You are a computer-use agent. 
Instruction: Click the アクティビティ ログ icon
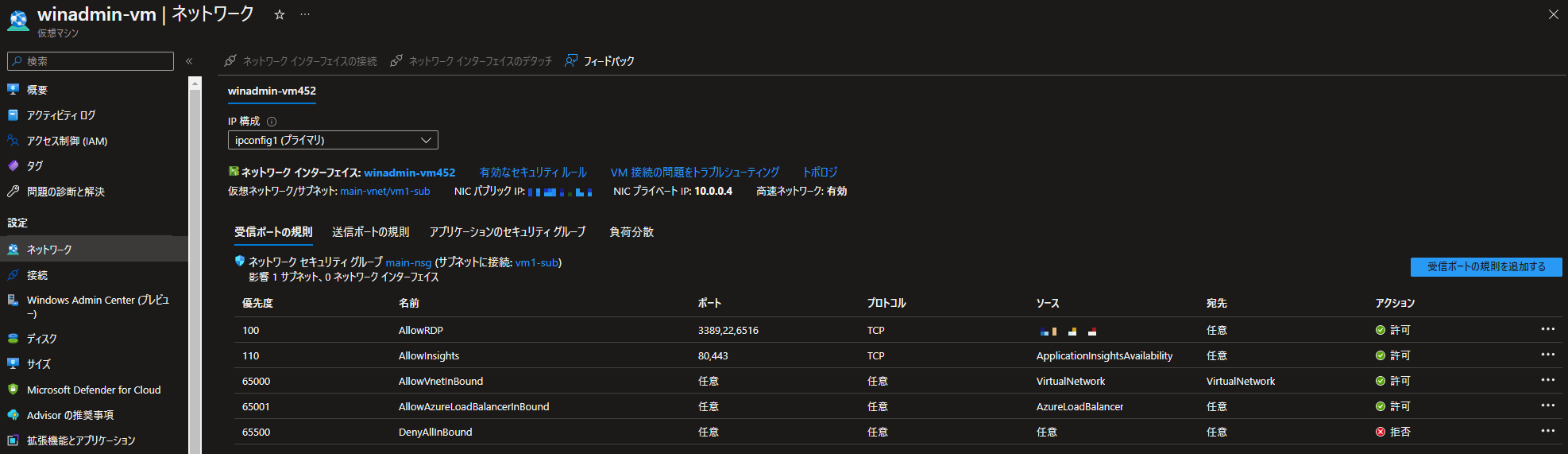[x=13, y=115]
